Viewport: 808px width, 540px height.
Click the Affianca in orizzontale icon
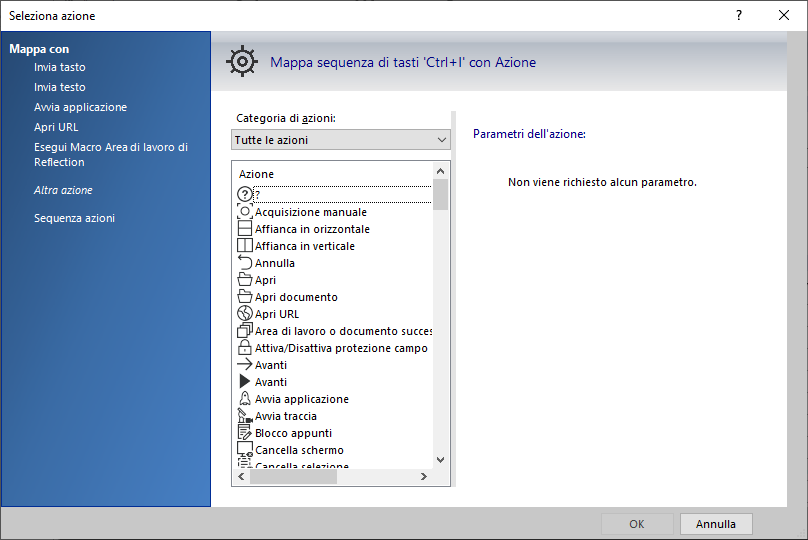[244, 229]
